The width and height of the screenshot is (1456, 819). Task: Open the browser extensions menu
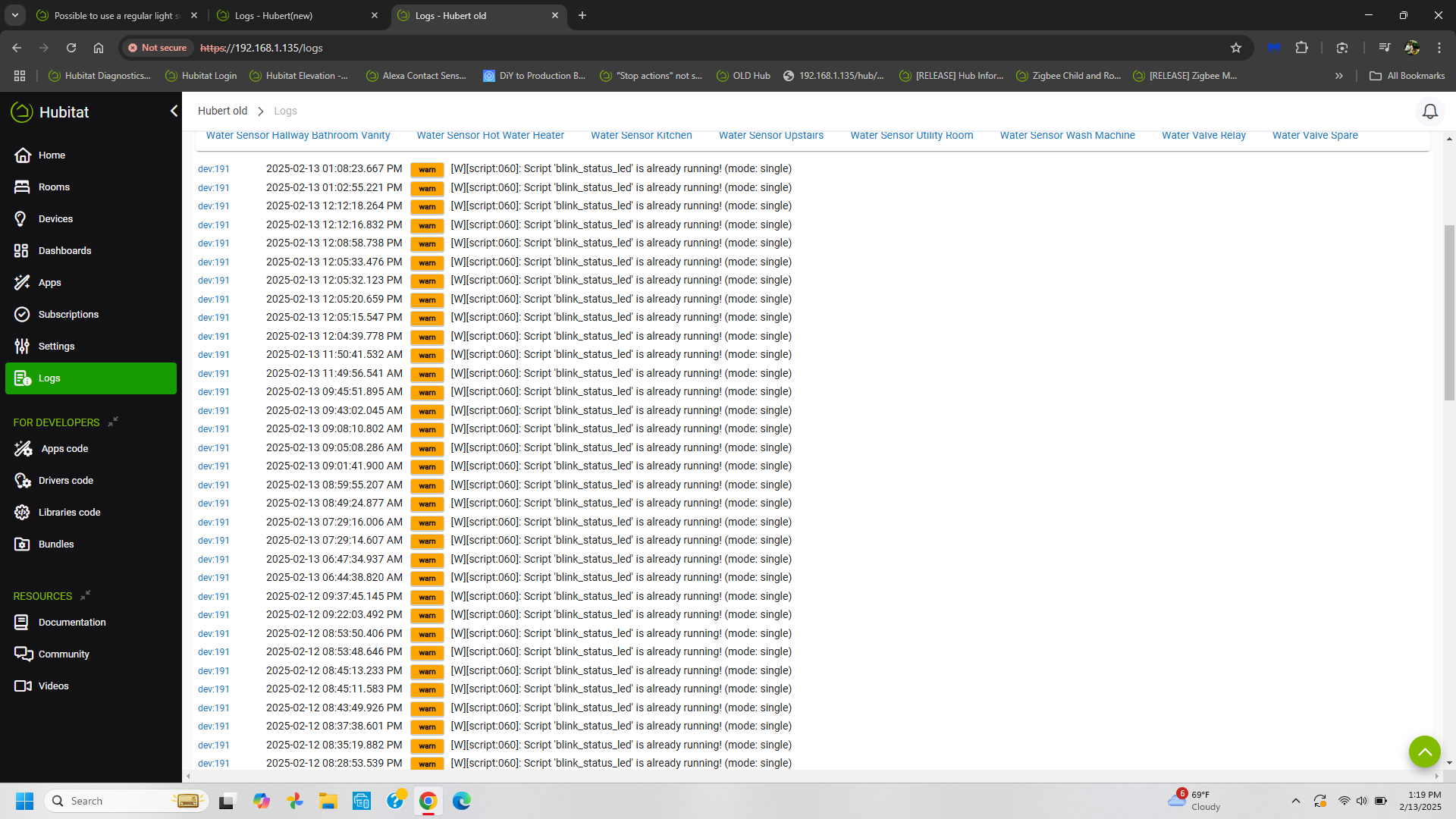[1302, 48]
